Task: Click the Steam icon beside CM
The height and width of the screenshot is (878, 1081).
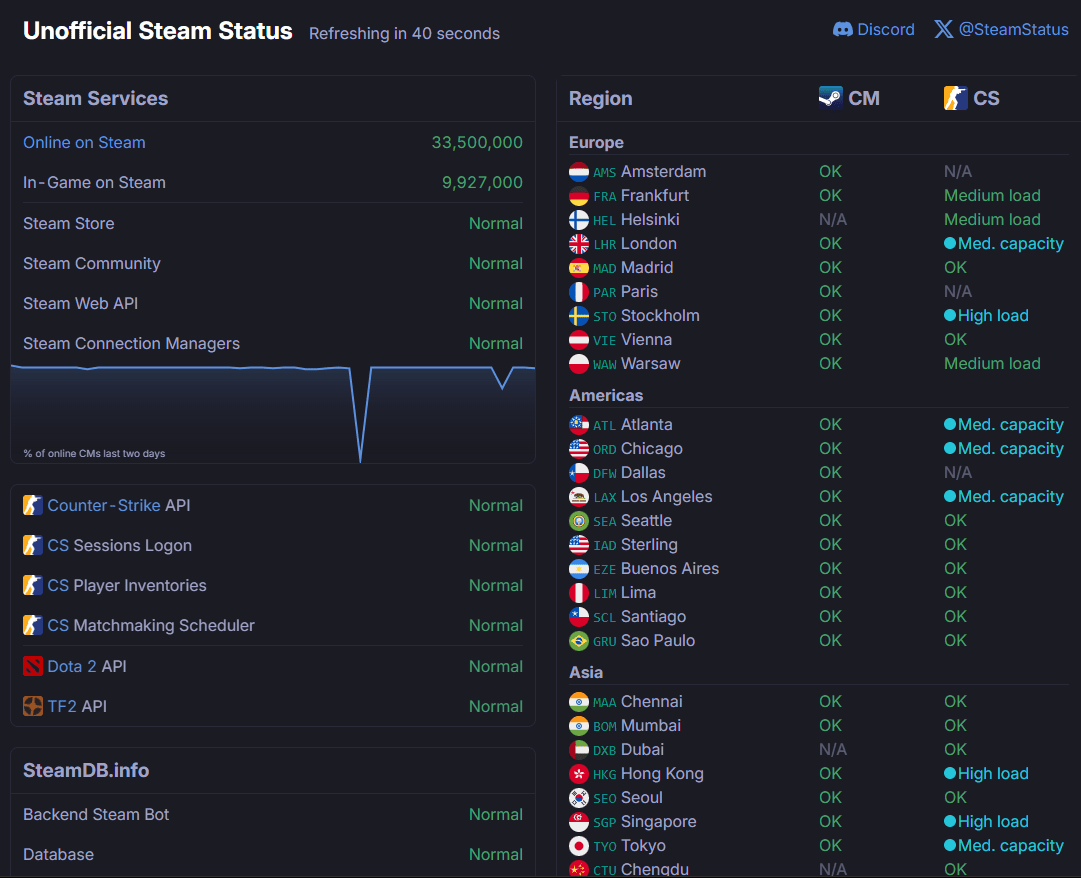Action: click(x=831, y=98)
